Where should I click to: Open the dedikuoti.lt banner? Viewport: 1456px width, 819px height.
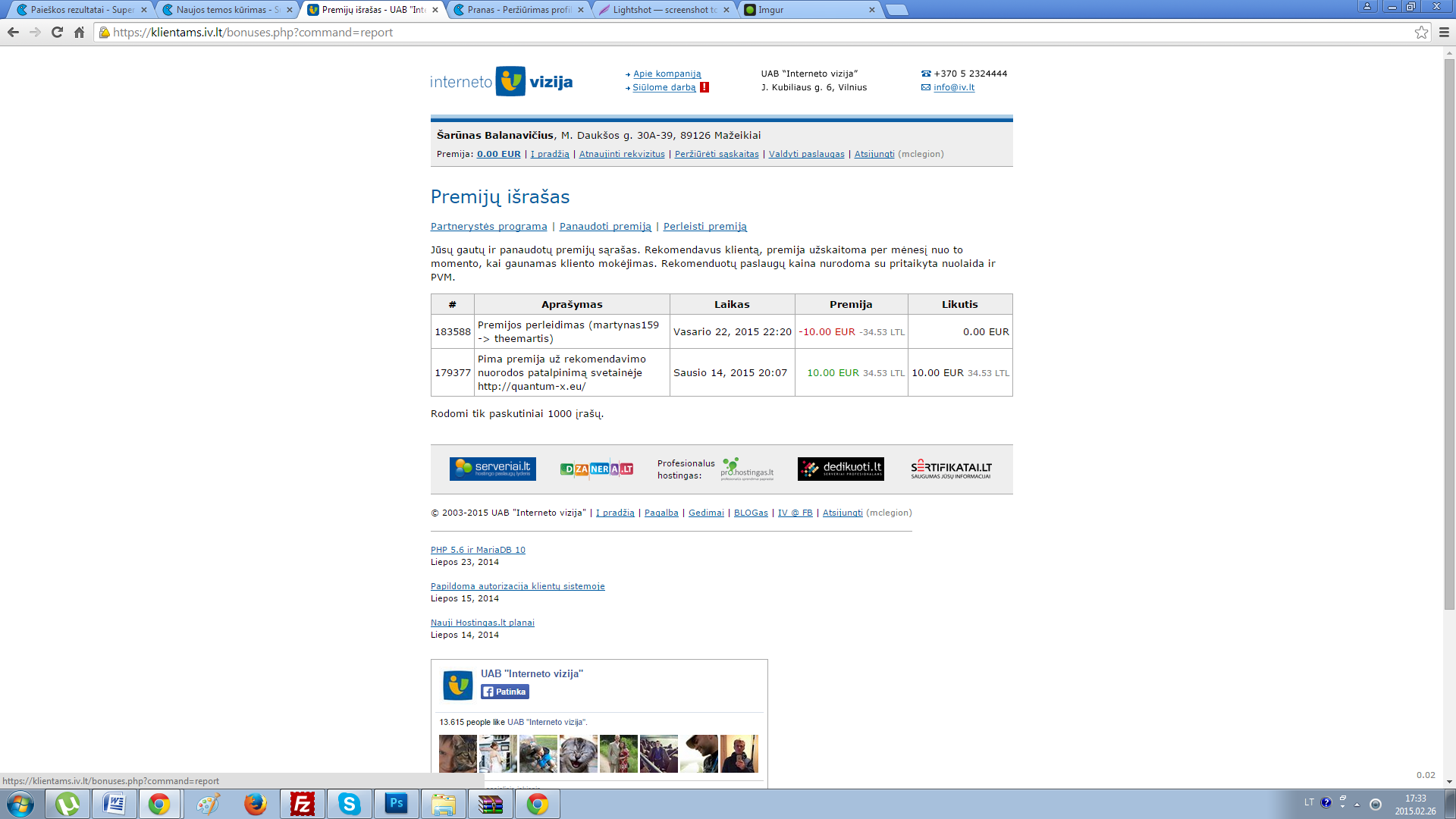840,469
